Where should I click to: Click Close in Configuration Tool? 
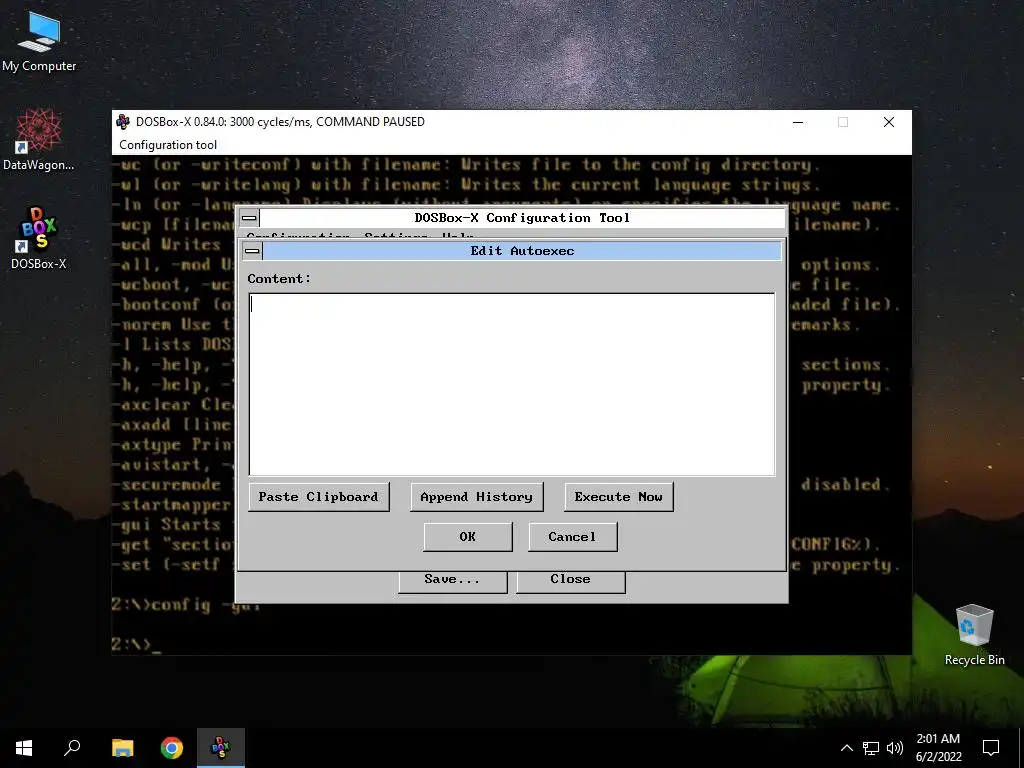571,581
